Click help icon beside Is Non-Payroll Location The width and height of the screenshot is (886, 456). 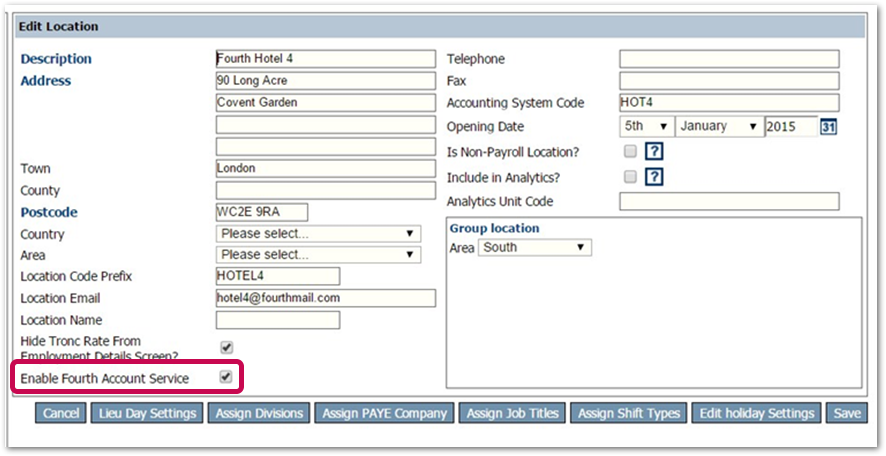[654, 151]
